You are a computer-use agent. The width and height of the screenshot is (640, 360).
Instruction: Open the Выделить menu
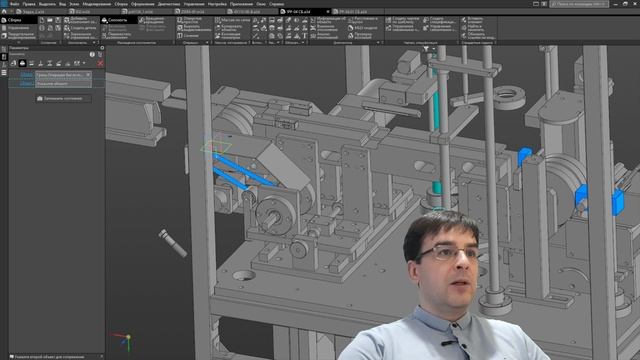coord(47,4)
